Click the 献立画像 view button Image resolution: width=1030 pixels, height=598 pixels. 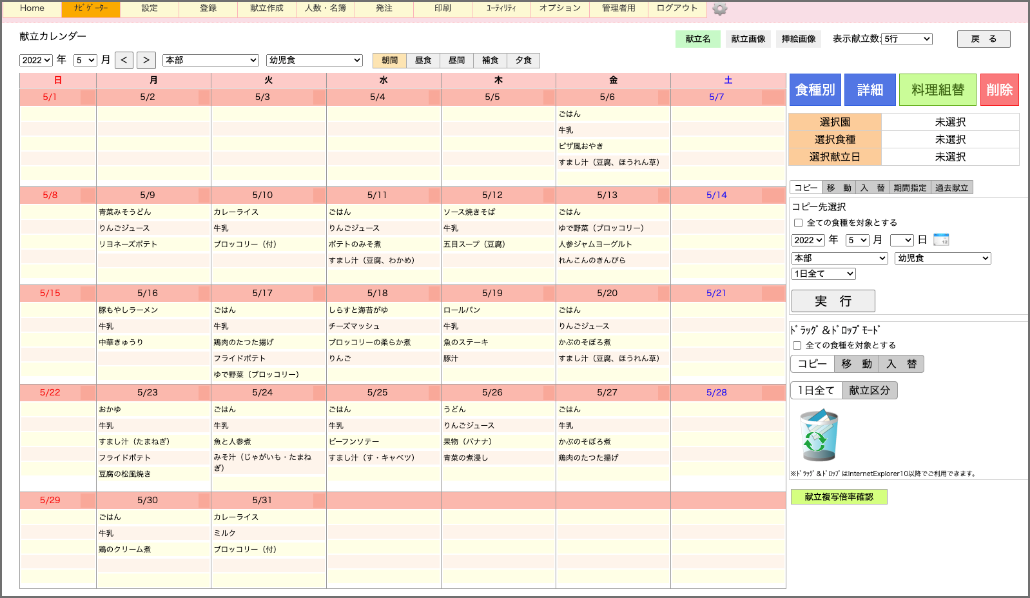[748, 39]
